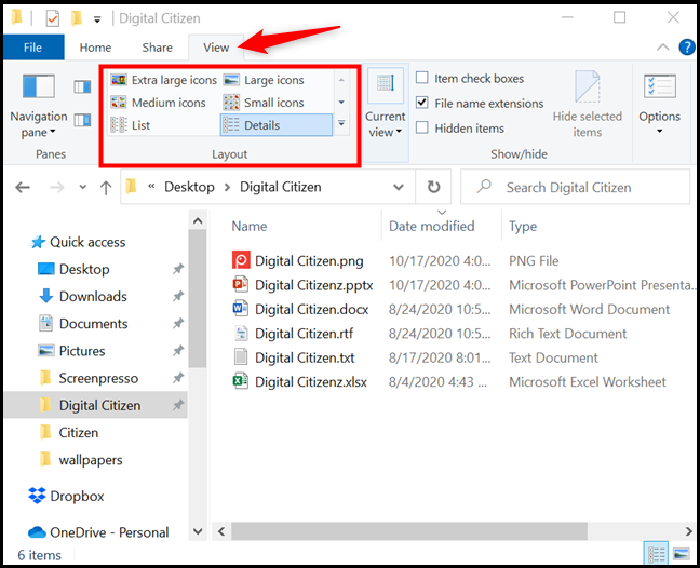Uncheck File name extensions checkbox
The image size is (700, 568).
point(423,103)
